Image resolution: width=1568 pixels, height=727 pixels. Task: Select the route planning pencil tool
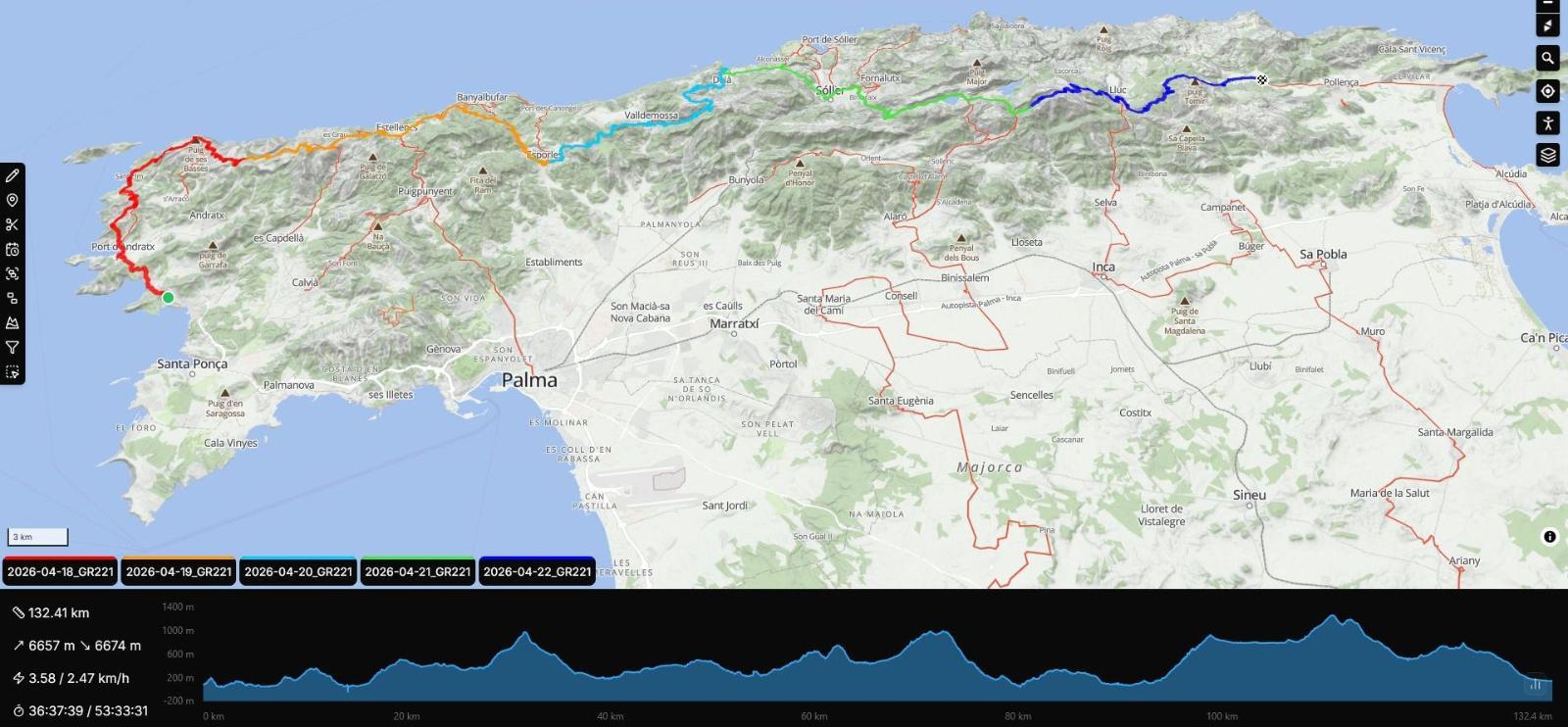click(x=12, y=176)
